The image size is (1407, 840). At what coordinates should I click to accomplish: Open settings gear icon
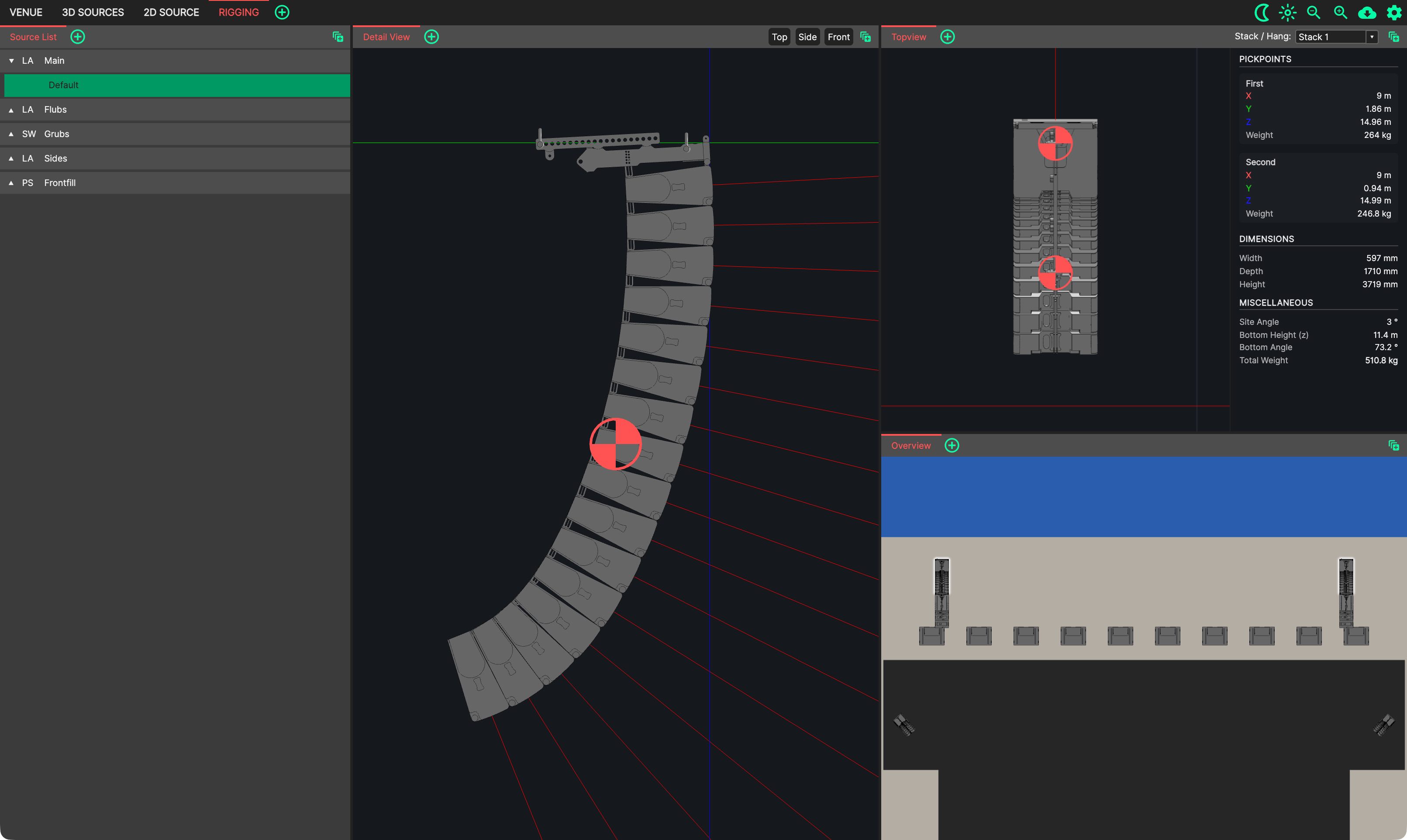coord(1393,13)
